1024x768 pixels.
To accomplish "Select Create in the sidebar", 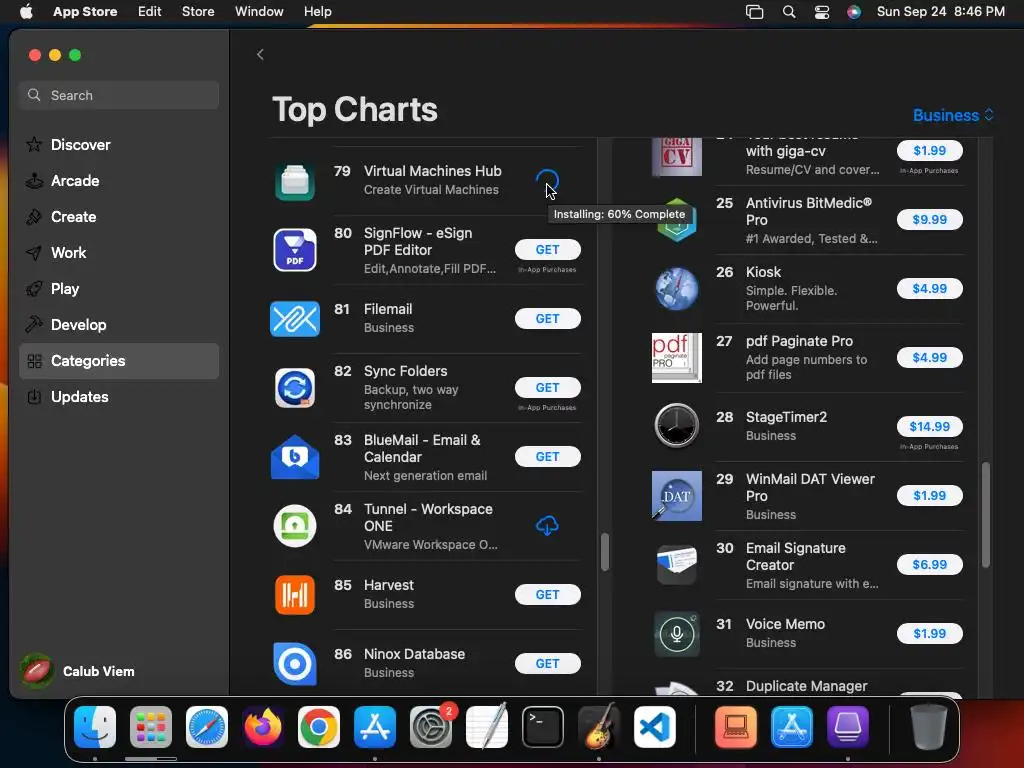I will [119, 217].
